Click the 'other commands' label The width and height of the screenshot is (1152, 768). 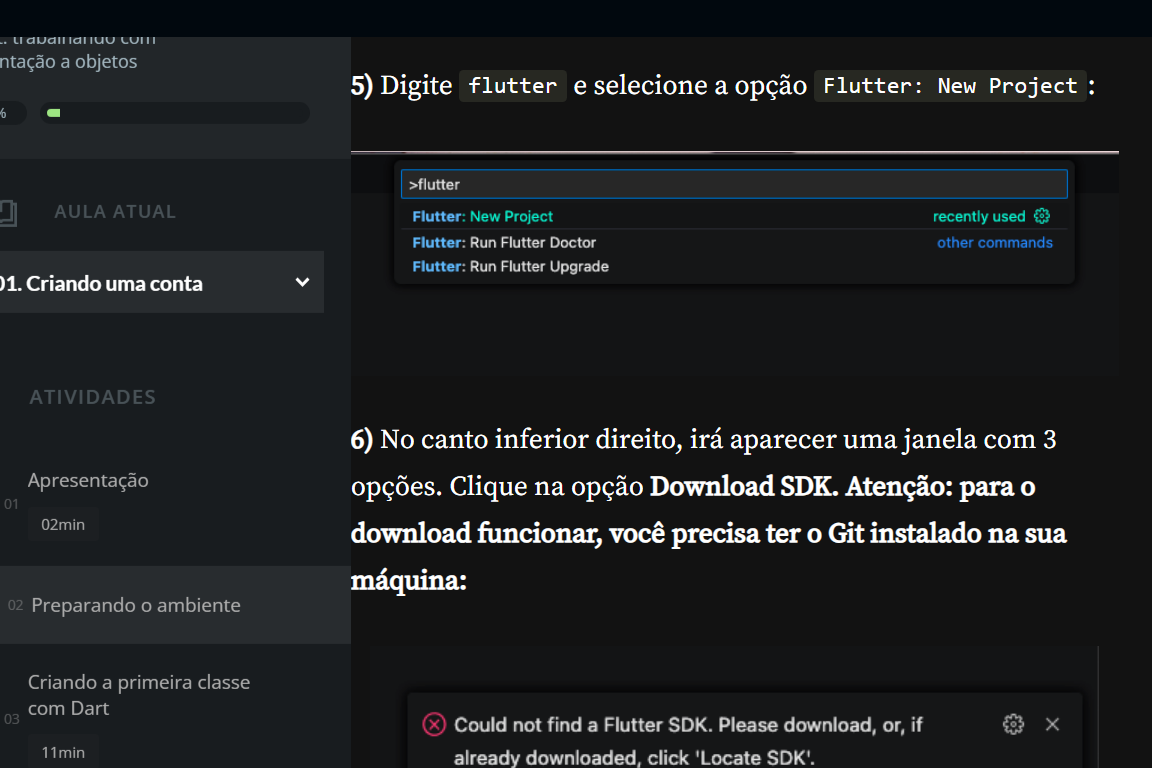[x=995, y=243]
